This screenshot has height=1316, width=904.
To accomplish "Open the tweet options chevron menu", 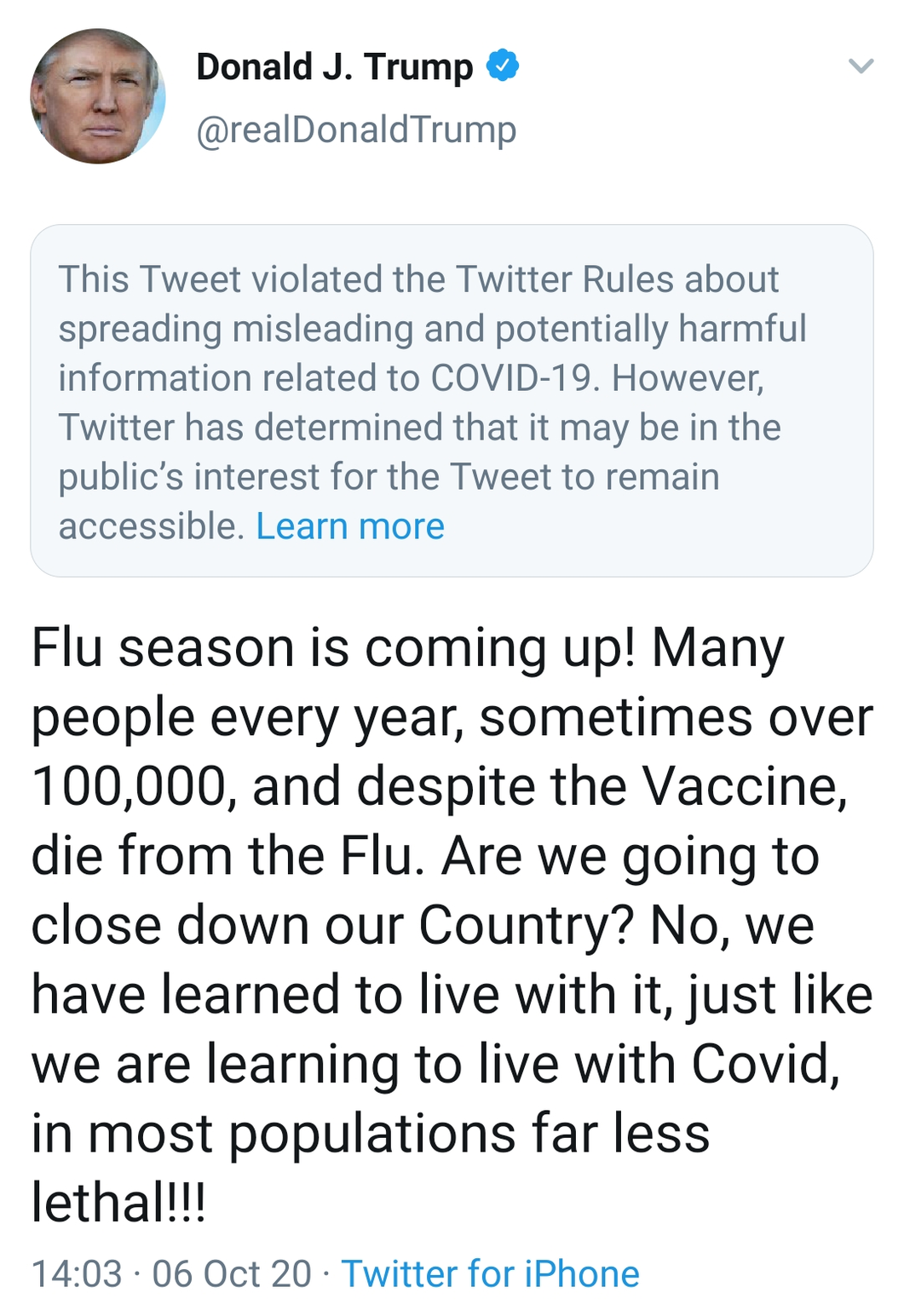I will pos(861,66).
